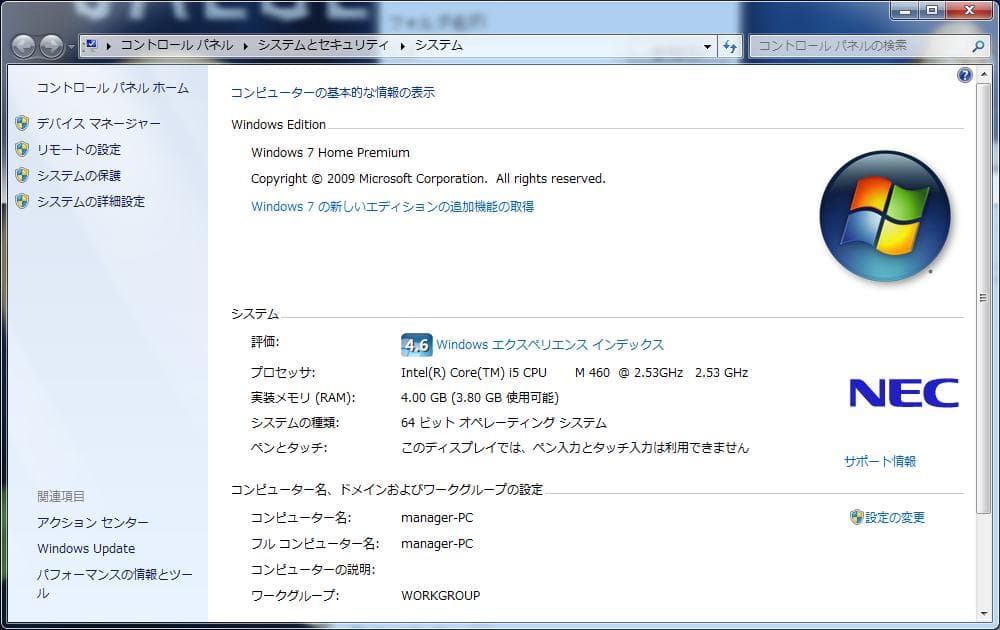Click the vertical scrollbar thumb

pyautogui.click(x=983, y=298)
